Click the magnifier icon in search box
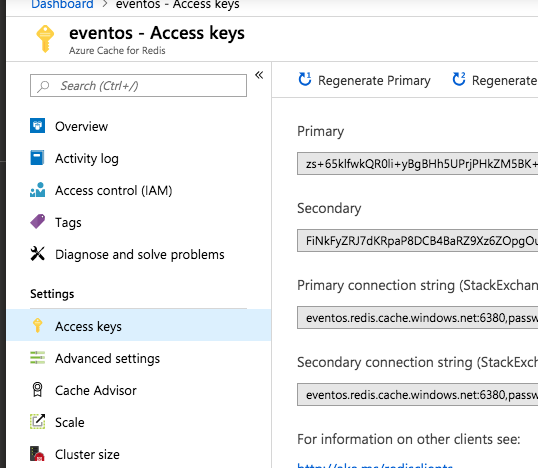 [44, 86]
